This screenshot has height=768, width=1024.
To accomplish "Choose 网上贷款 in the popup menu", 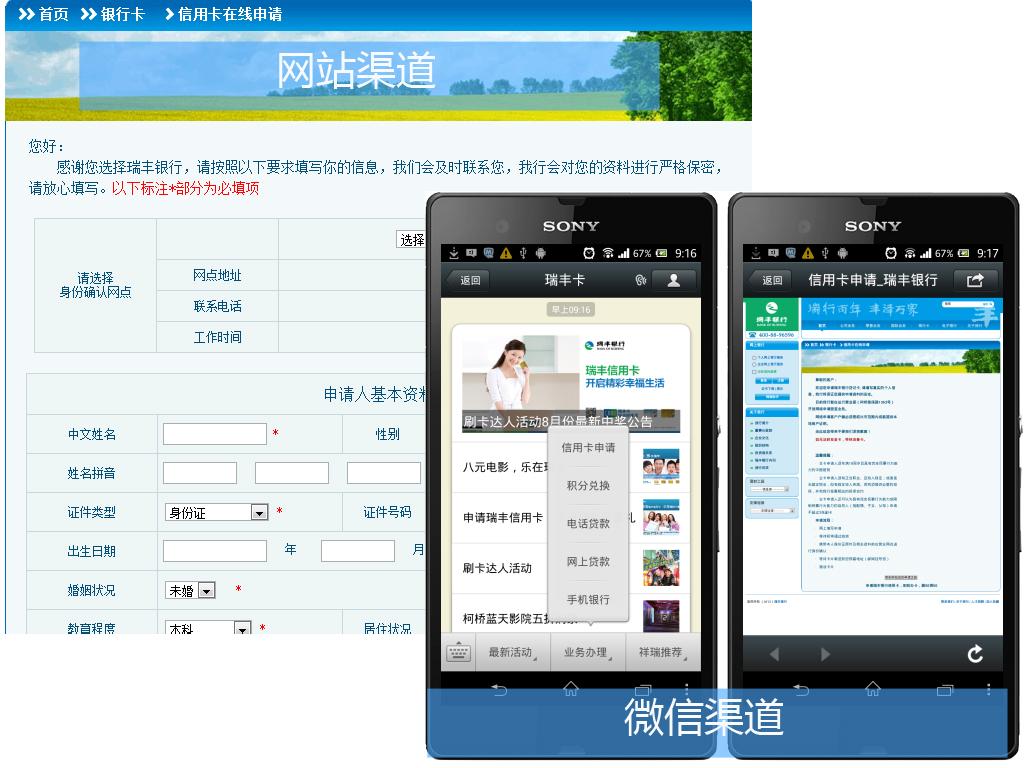I will point(588,561).
